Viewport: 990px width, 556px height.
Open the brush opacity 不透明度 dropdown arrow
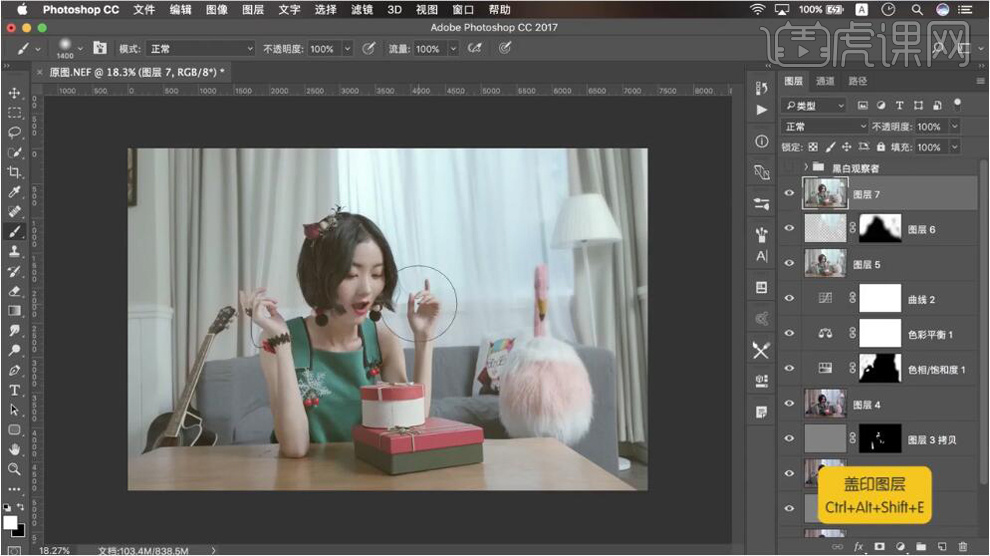coord(347,49)
